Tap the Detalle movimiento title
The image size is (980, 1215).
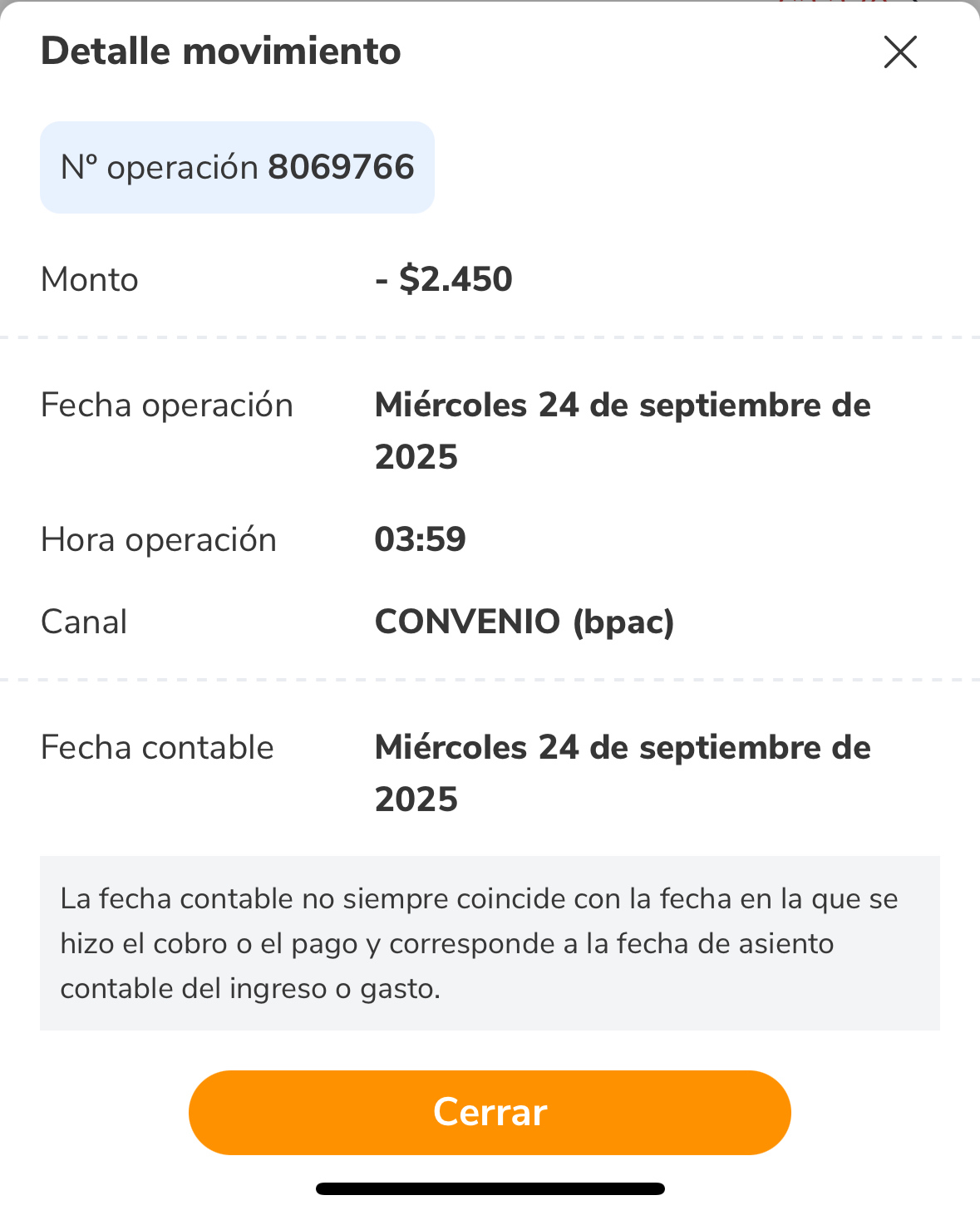tap(221, 52)
